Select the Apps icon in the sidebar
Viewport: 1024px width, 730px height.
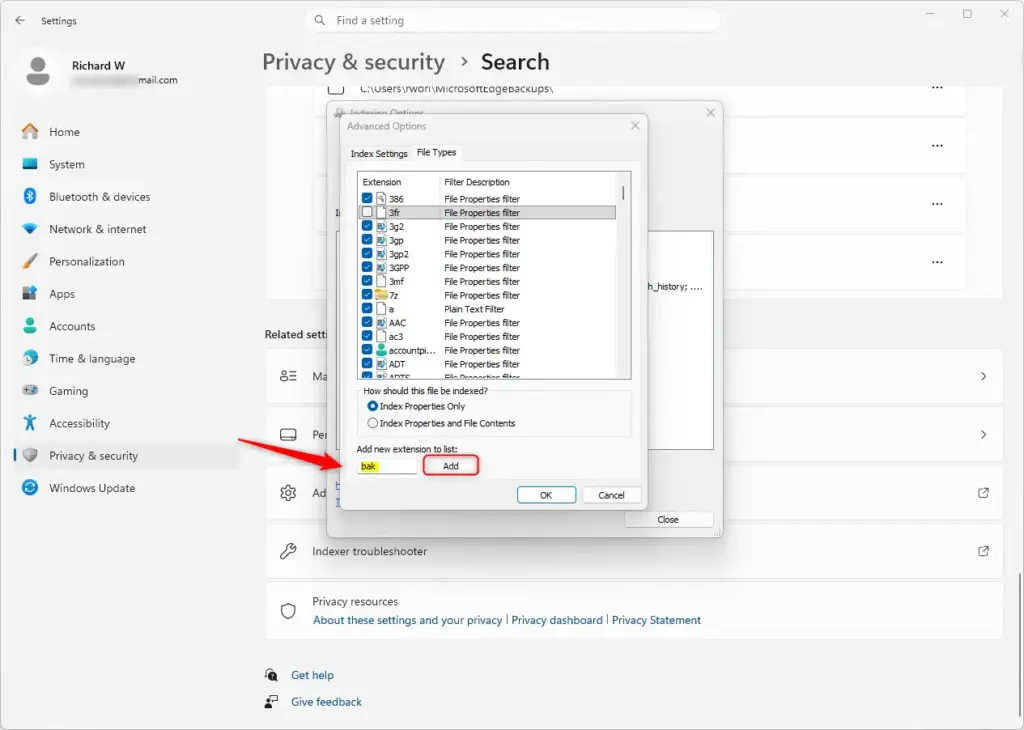coord(30,293)
